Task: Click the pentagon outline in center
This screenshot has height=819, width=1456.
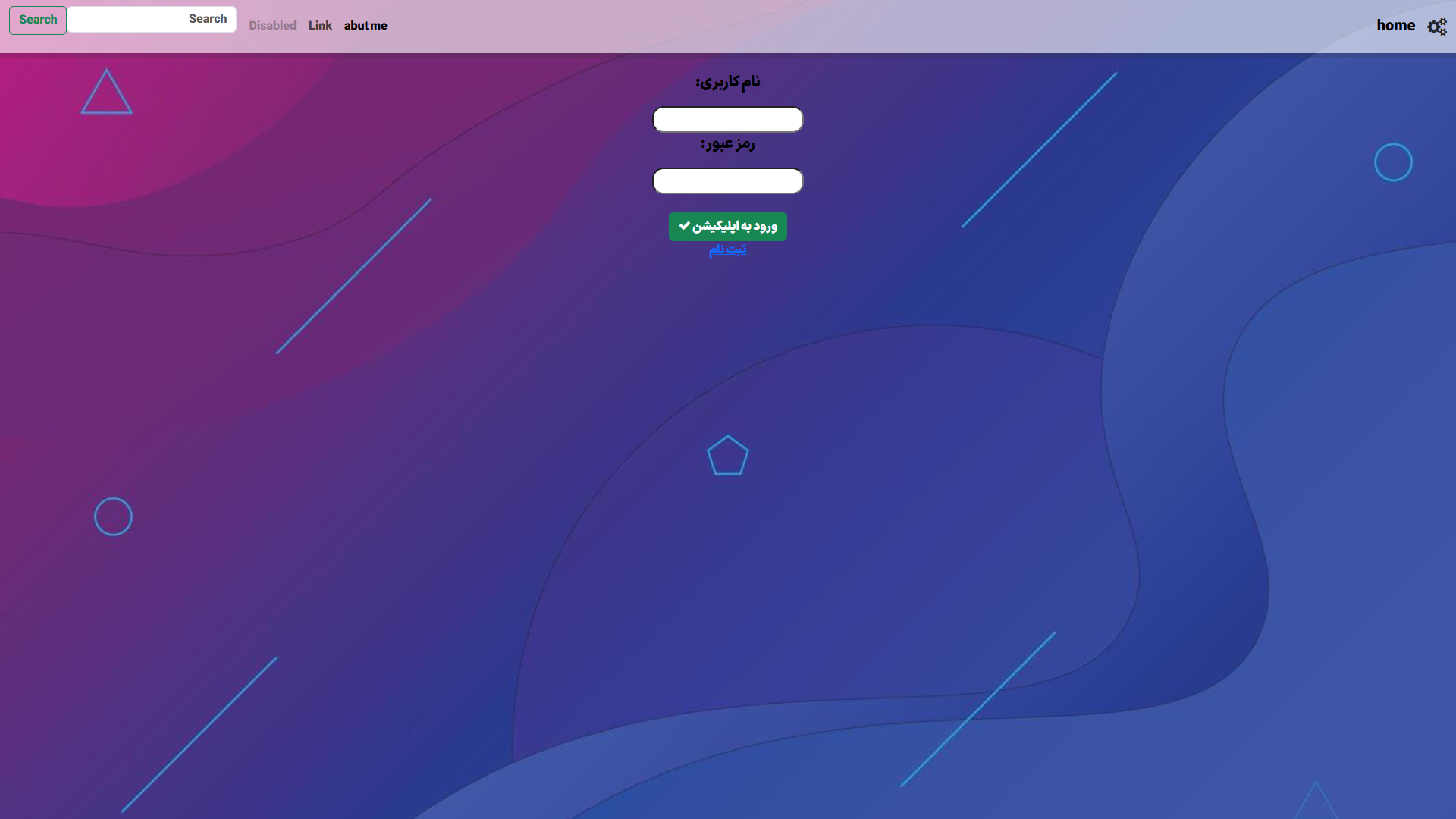Action: (727, 456)
